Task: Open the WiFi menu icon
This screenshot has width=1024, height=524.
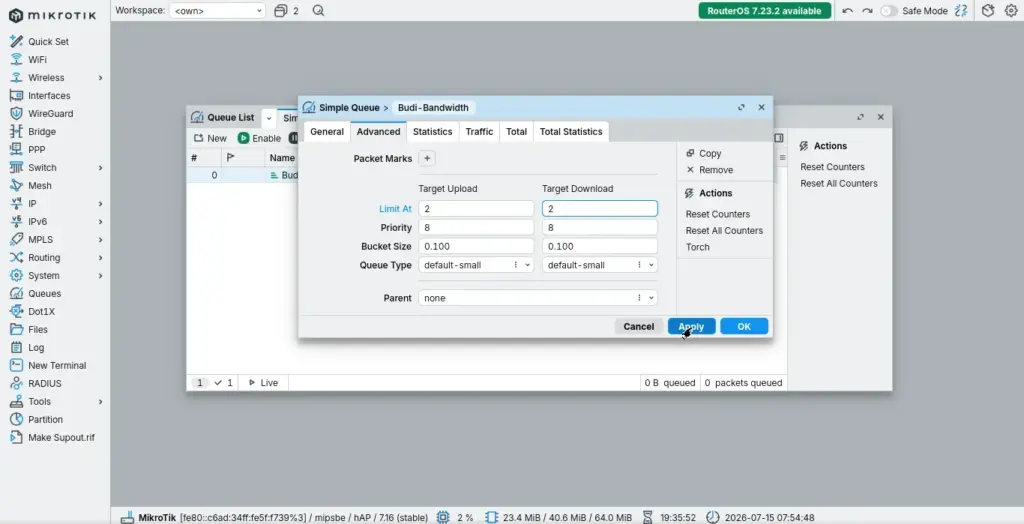Action: pos(16,59)
